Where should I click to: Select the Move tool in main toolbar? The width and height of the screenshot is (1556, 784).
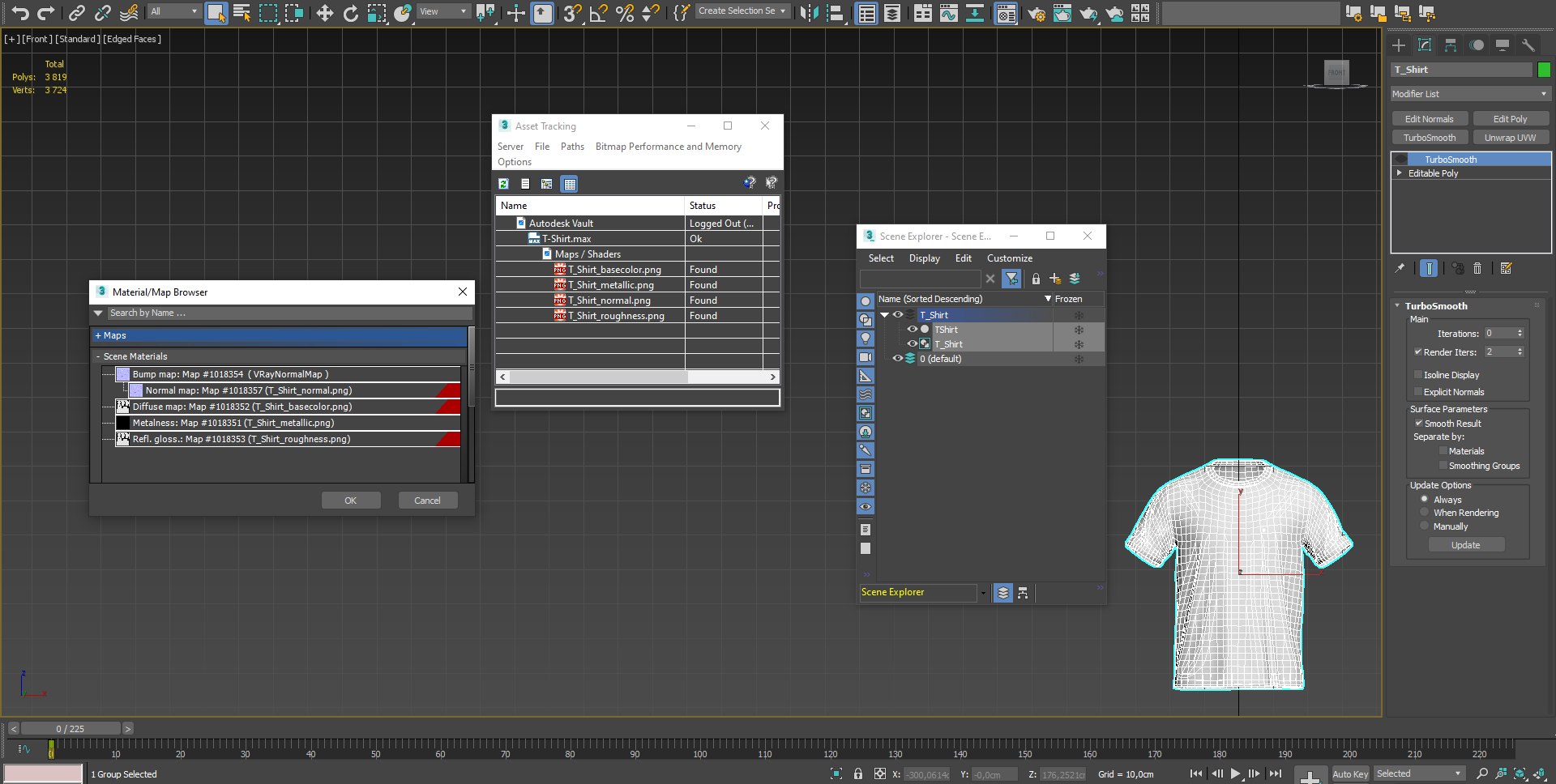(324, 13)
